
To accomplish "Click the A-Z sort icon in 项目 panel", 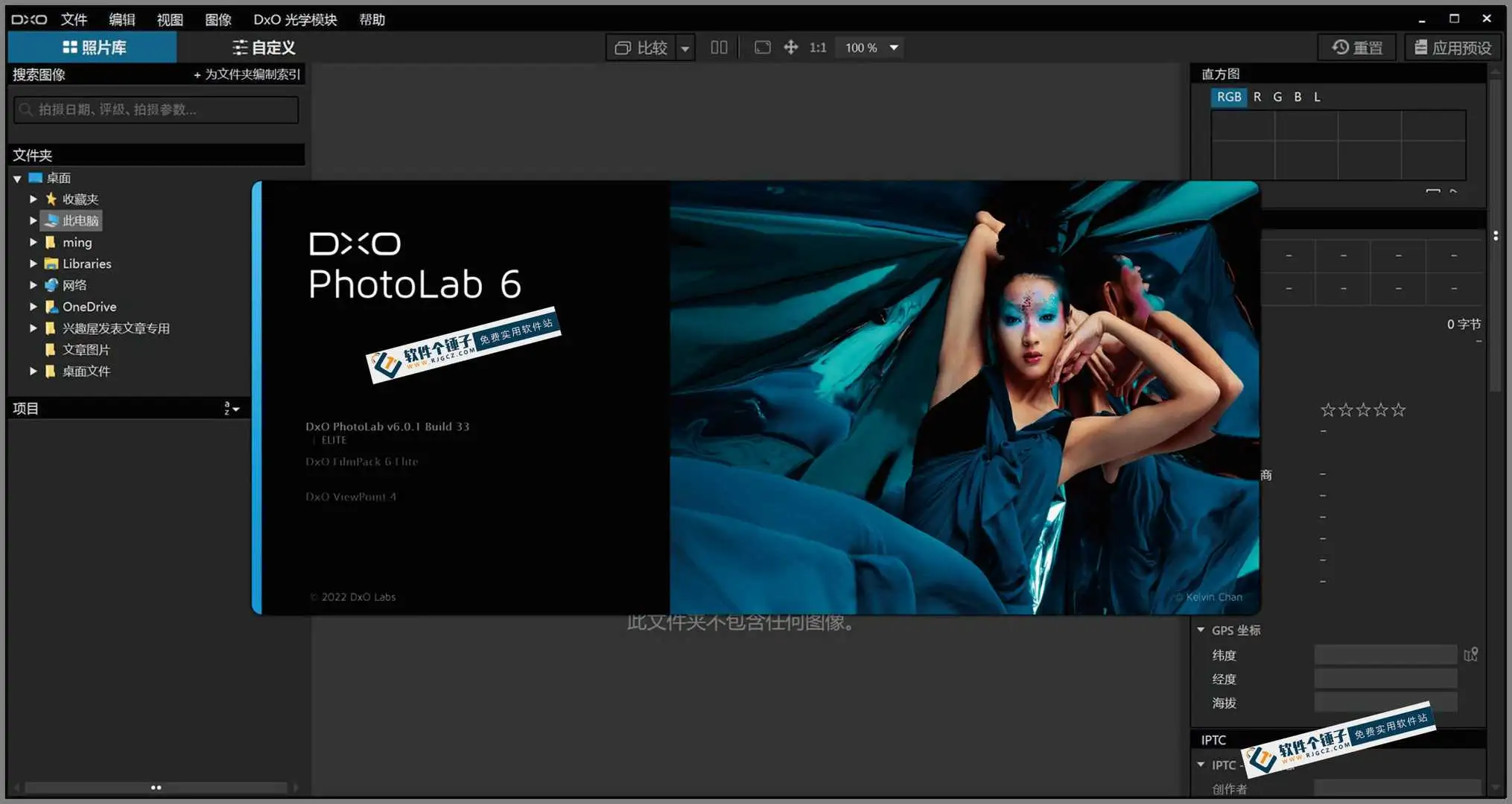I will click(229, 408).
